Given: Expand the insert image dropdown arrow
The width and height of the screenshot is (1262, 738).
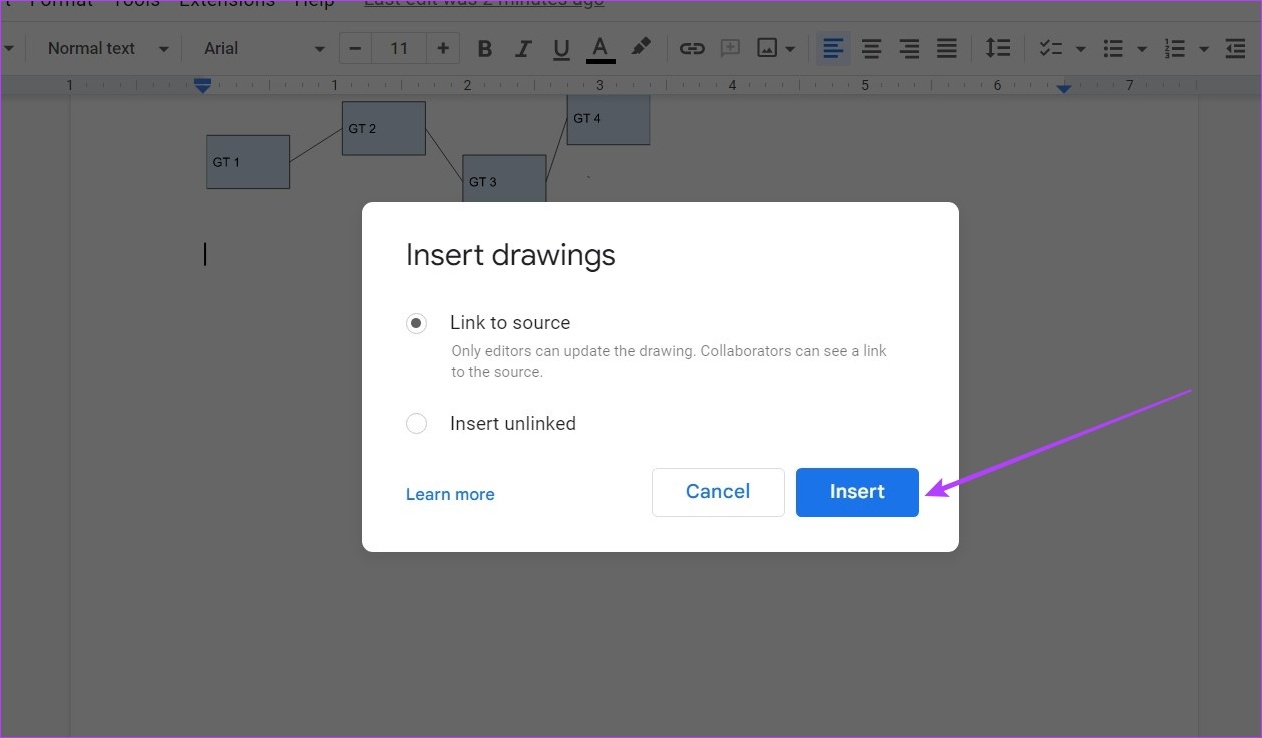Looking at the screenshot, I should 790,49.
